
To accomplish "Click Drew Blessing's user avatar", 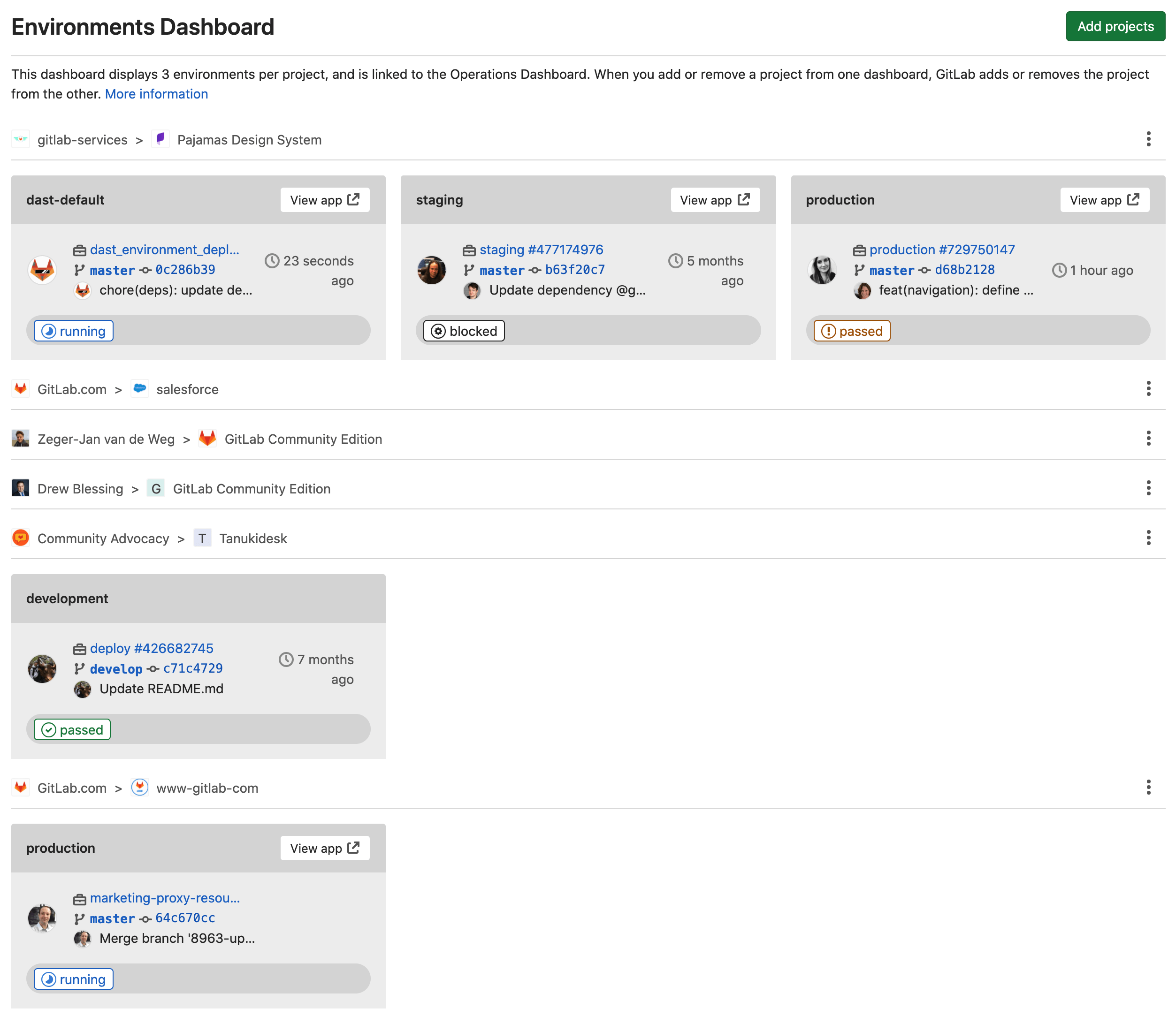I will click(x=21, y=488).
